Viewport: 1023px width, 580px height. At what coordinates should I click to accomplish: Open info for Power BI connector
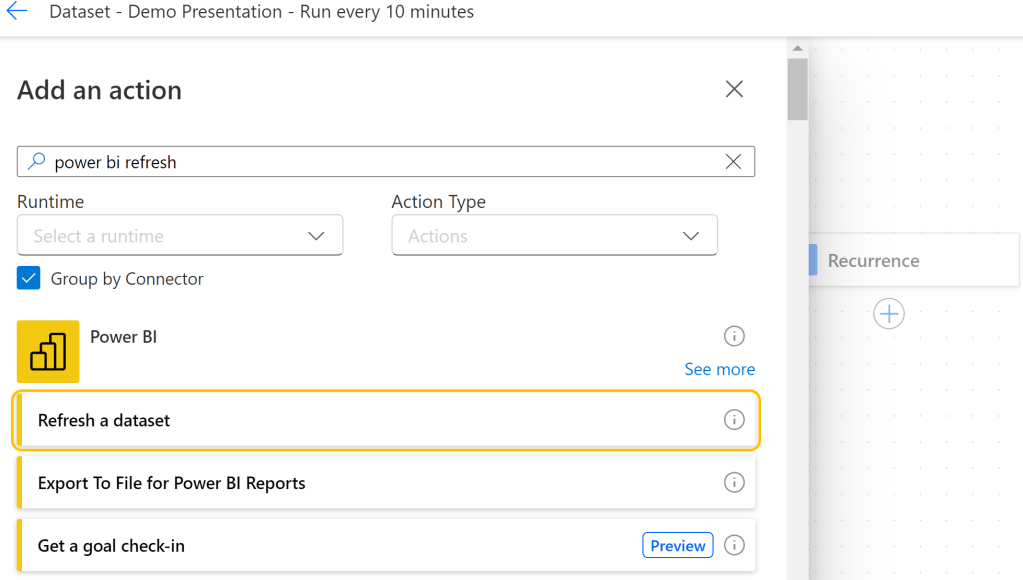[x=734, y=336]
